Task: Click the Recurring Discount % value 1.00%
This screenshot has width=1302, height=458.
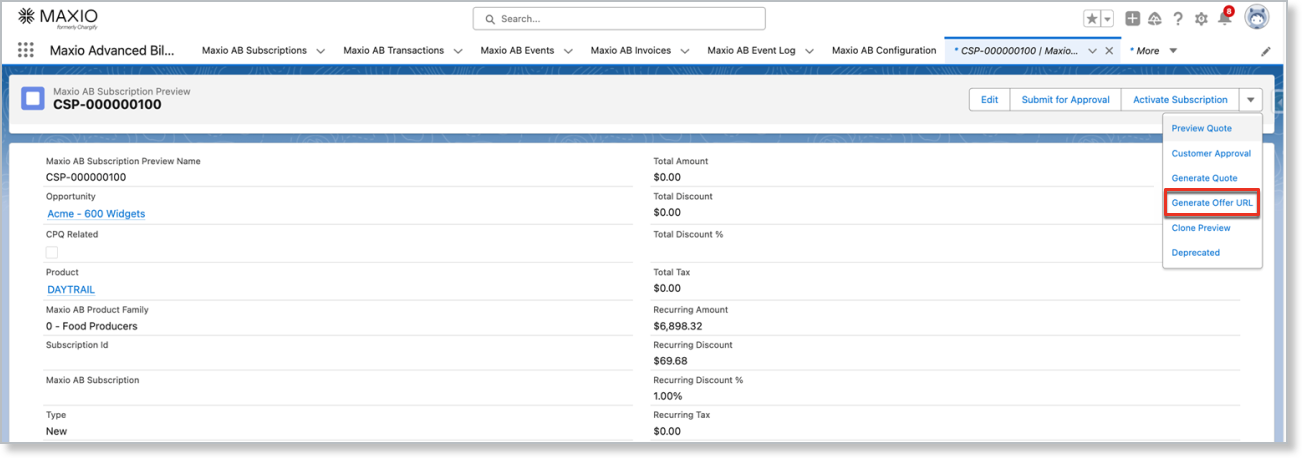Action: (667, 396)
